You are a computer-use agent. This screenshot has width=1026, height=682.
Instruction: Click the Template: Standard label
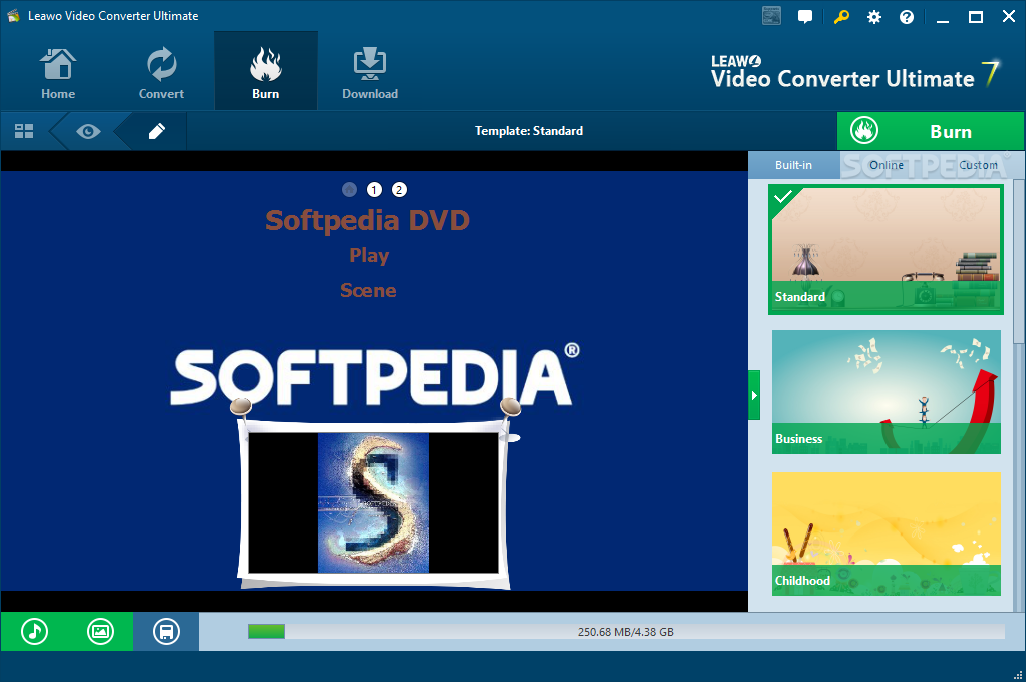point(529,131)
